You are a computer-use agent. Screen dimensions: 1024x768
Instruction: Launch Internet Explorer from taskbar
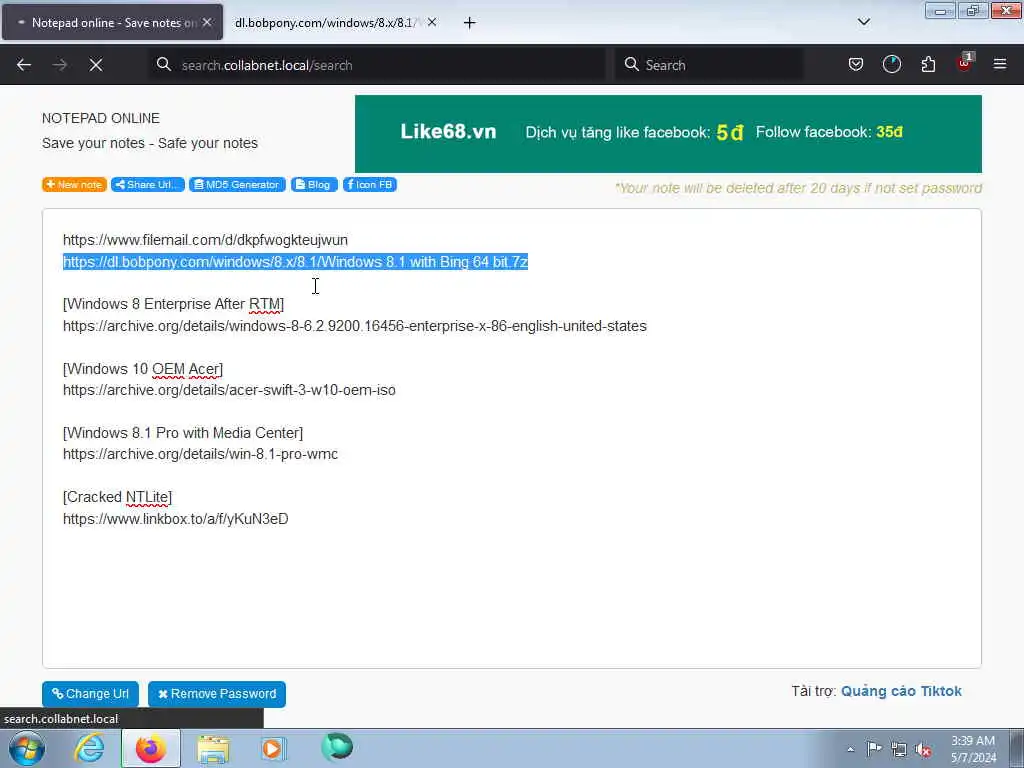point(89,748)
